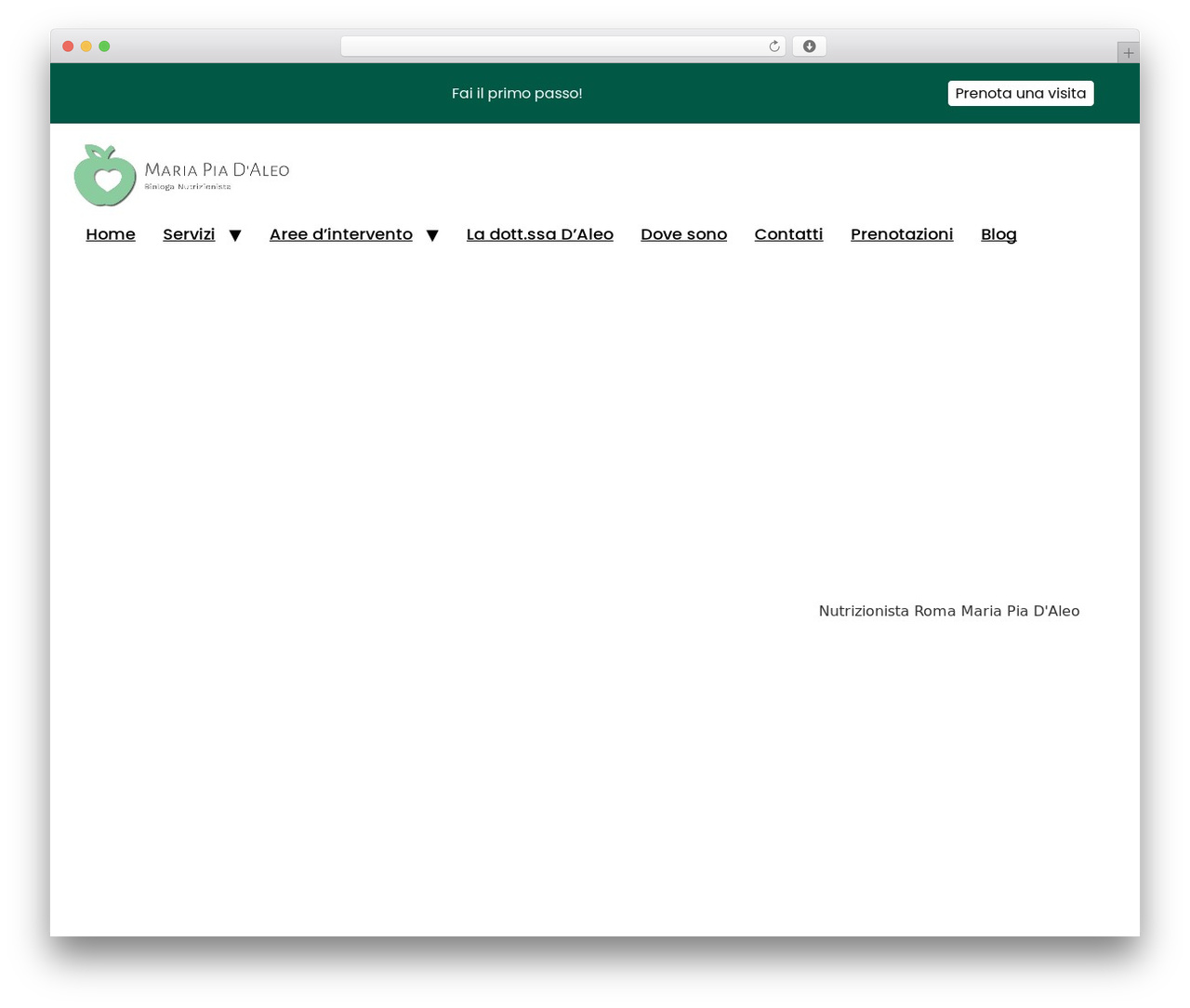Screen dimensions: 1190x1008
Task: Reload the page with the refresh icon
Action: [x=773, y=46]
